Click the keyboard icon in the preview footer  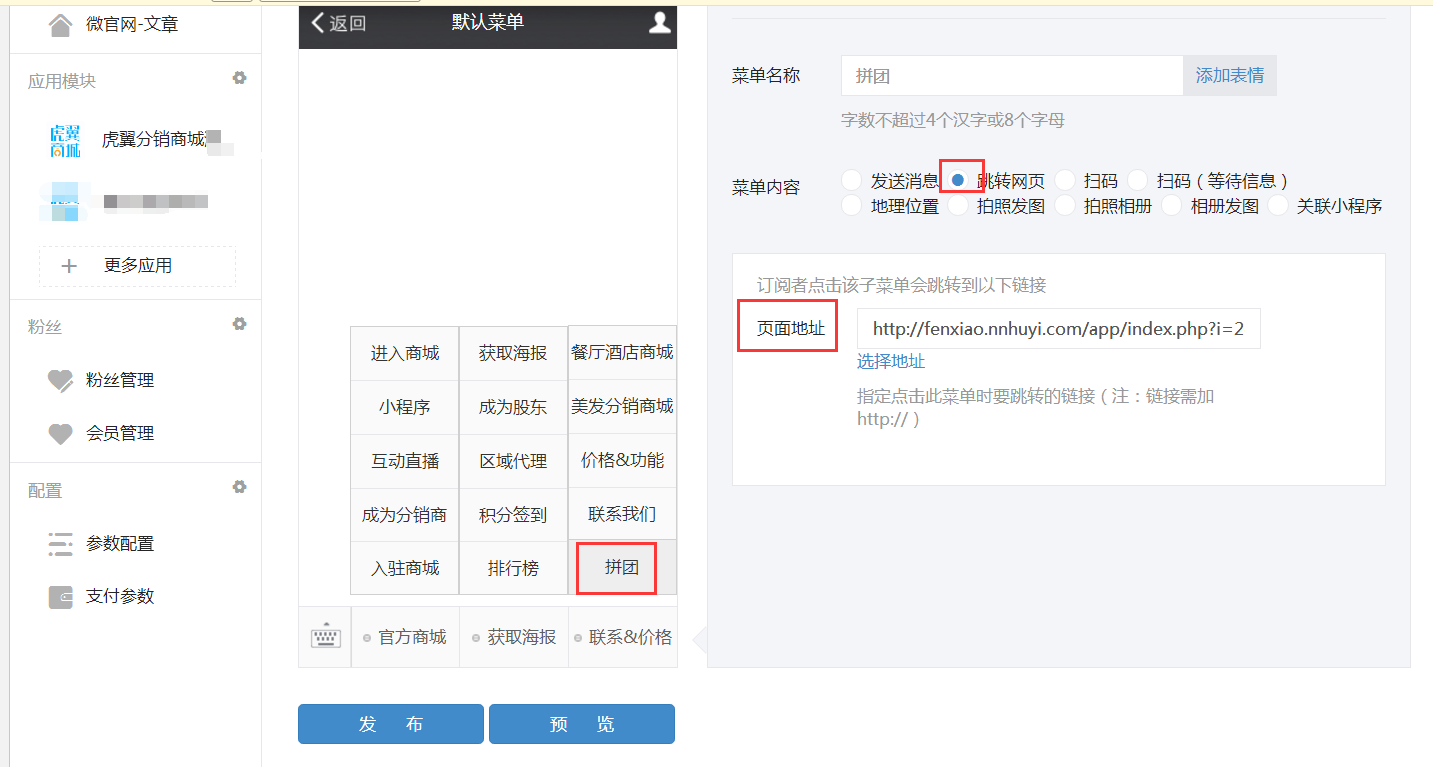point(326,637)
